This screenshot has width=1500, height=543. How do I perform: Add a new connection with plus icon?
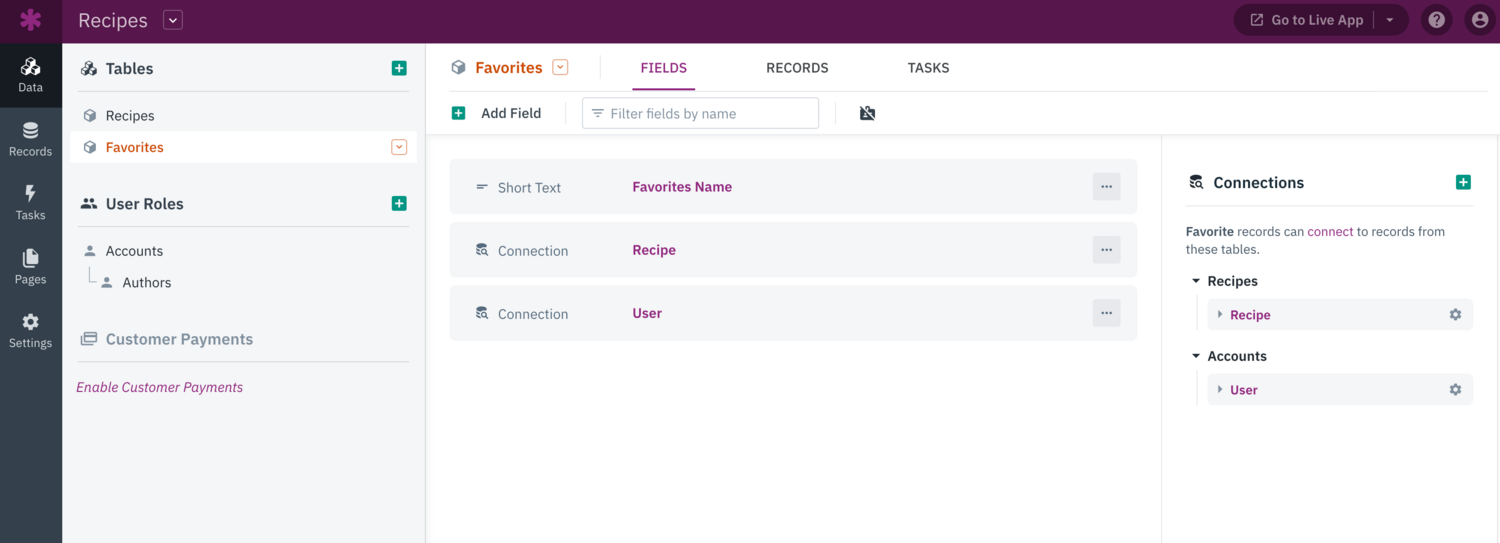click(x=1463, y=182)
